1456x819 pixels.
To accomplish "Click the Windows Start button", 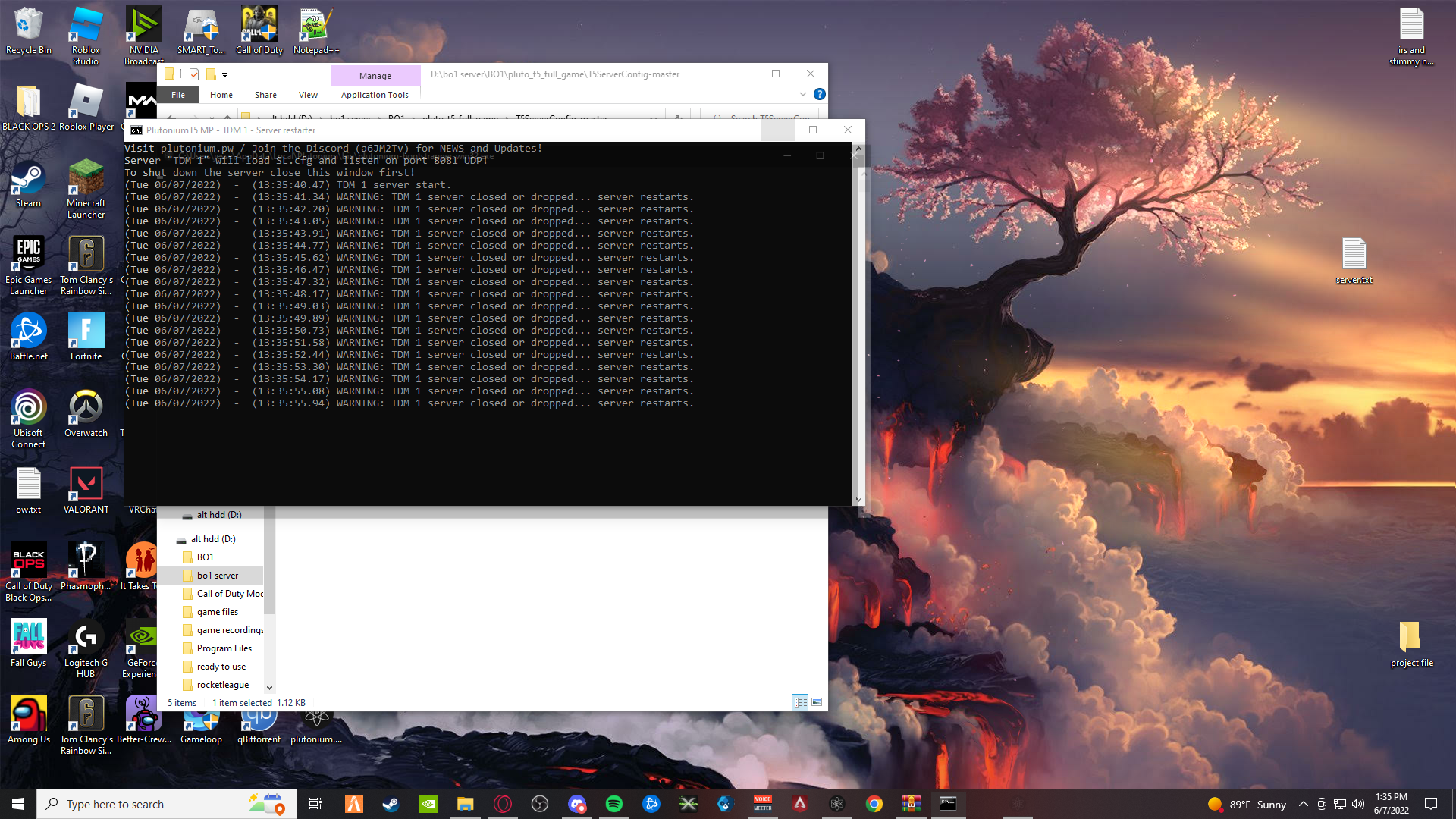I will [x=18, y=804].
